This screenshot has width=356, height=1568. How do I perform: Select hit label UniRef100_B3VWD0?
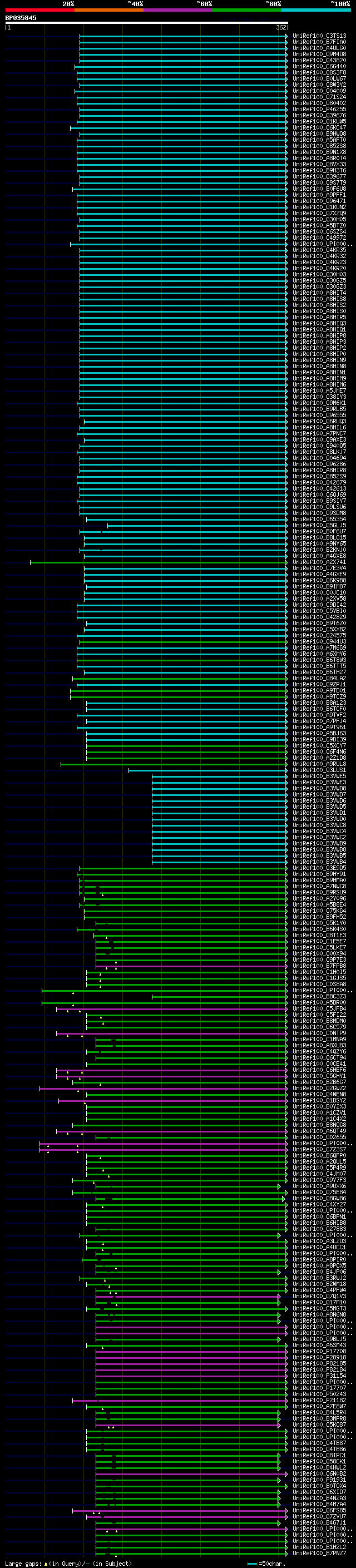coord(319,819)
